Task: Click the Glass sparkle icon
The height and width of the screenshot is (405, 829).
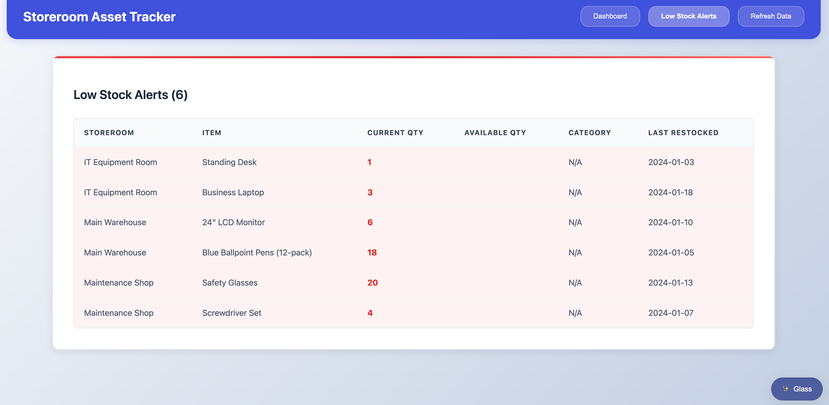Action: (x=786, y=389)
